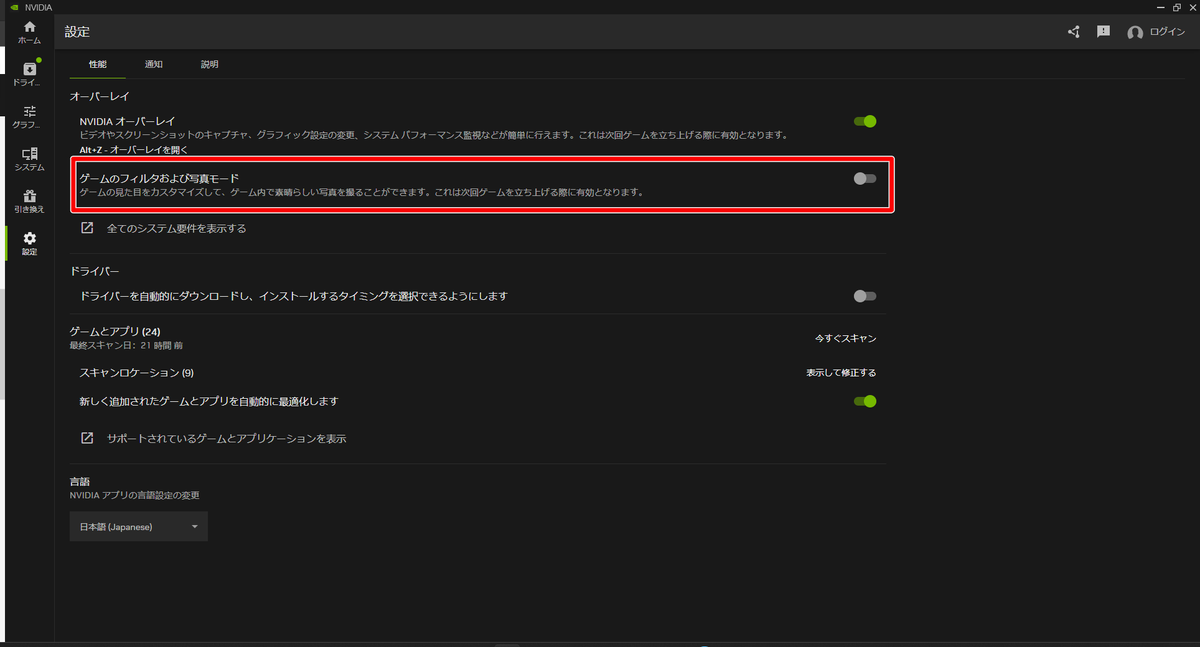This screenshot has height=647, width=1200.
Task: Select the 設定 gear in sidebar
Action: [x=29, y=244]
